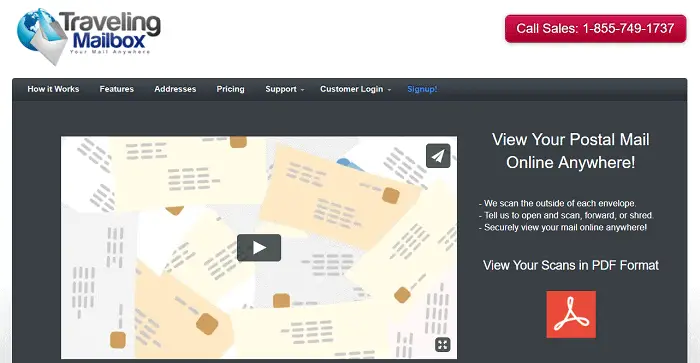This screenshot has width=700, height=363.
Task: Click the View Your Postal Mail heading
Action: [571, 151]
